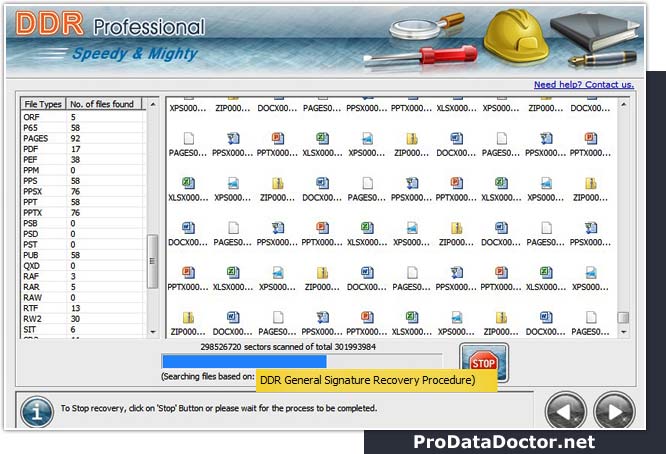The image size is (666, 454).
Task: Select the PSD file type row
Action: tap(82, 234)
